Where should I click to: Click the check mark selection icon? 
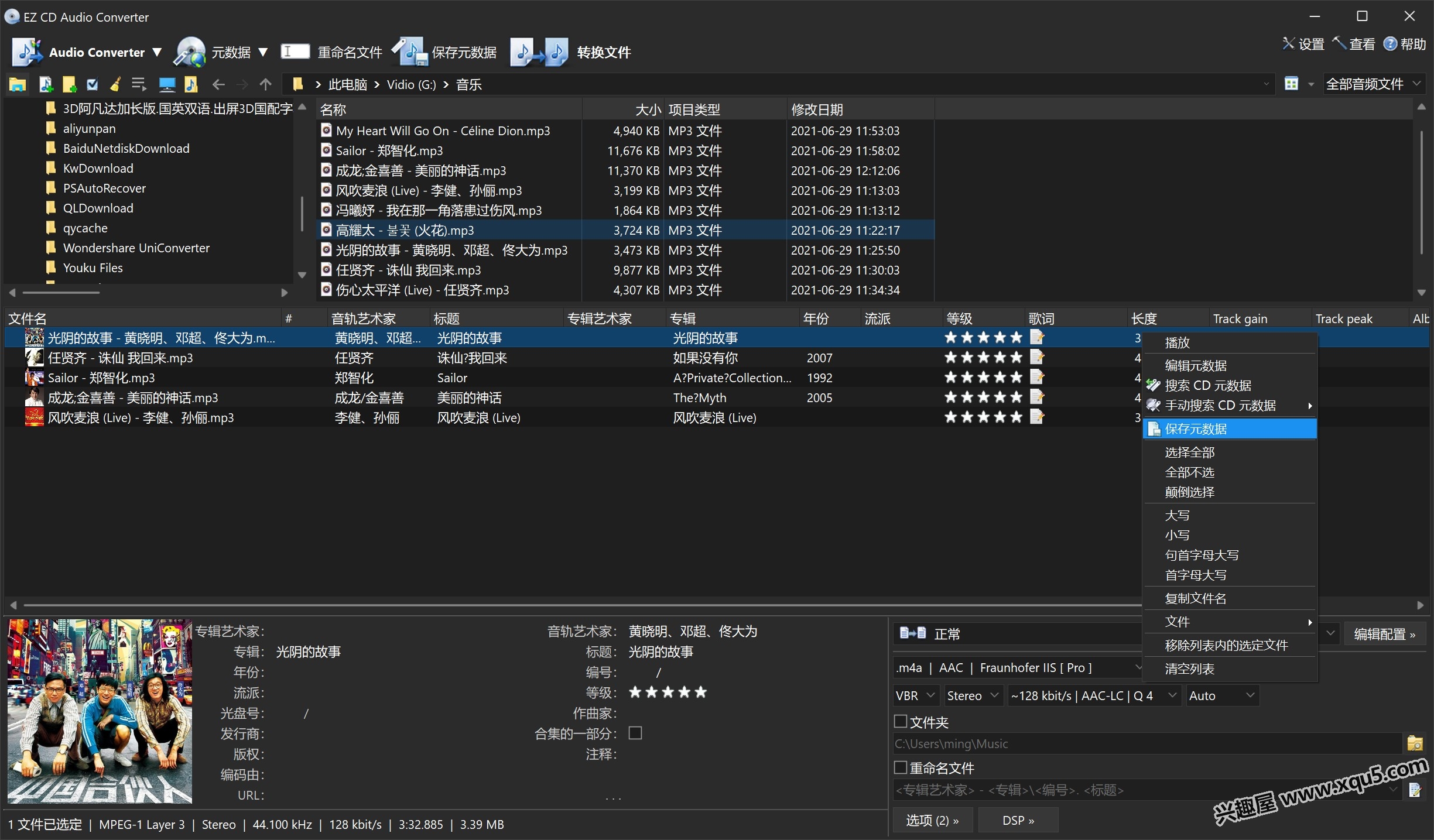[93, 85]
